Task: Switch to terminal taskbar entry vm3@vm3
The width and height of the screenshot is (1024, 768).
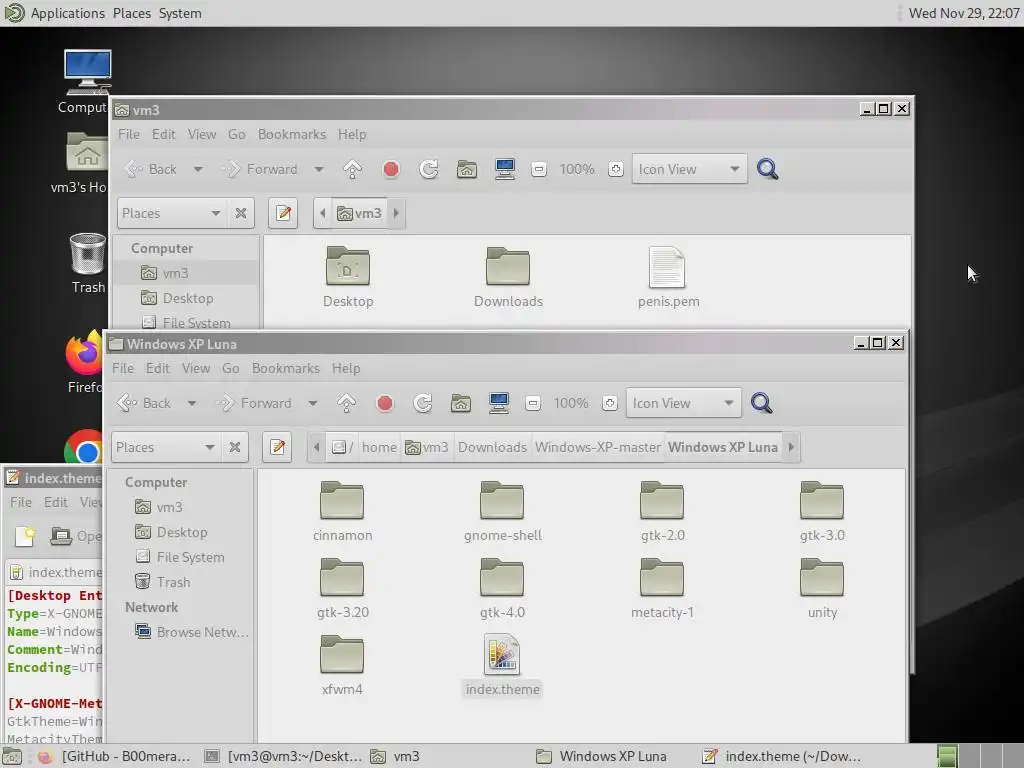Action: click(x=283, y=756)
